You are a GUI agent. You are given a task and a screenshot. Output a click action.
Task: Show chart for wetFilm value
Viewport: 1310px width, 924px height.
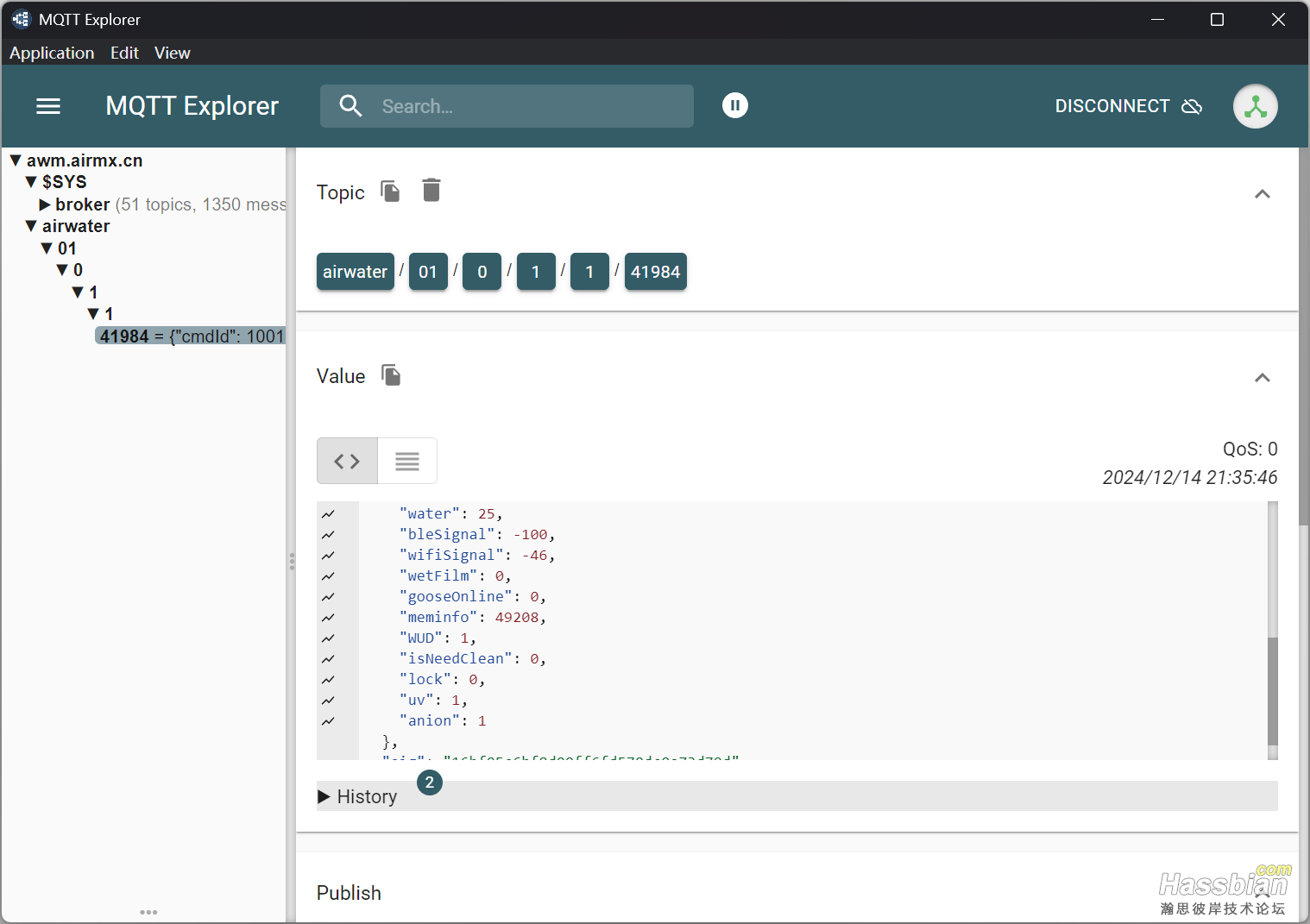click(x=328, y=576)
